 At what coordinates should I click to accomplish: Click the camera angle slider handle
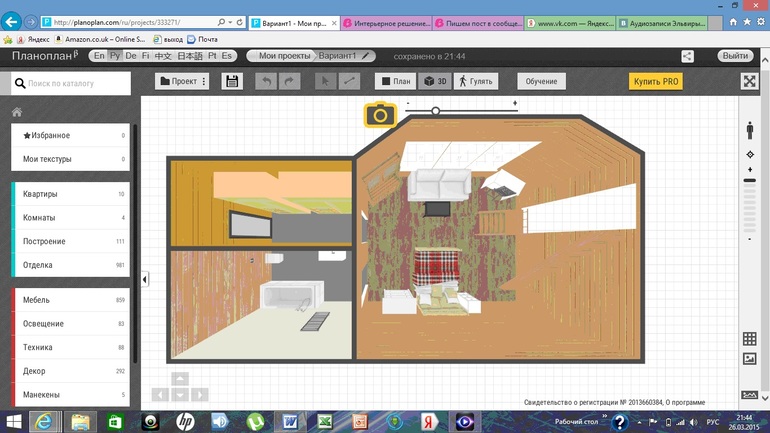coord(435,110)
